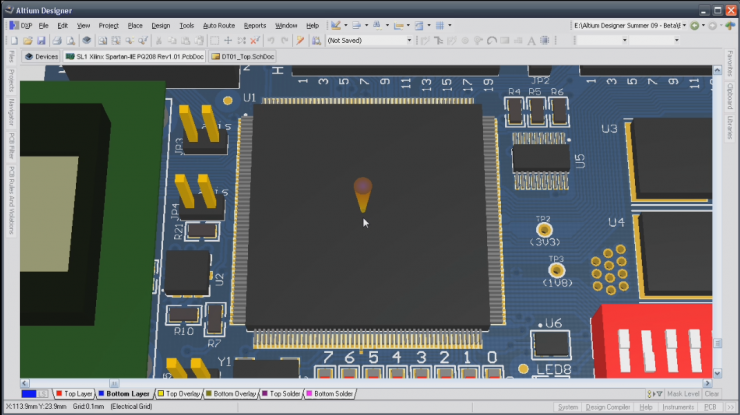The width and height of the screenshot is (740, 415).
Task: Open the Auto Route menu
Action: point(218,25)
